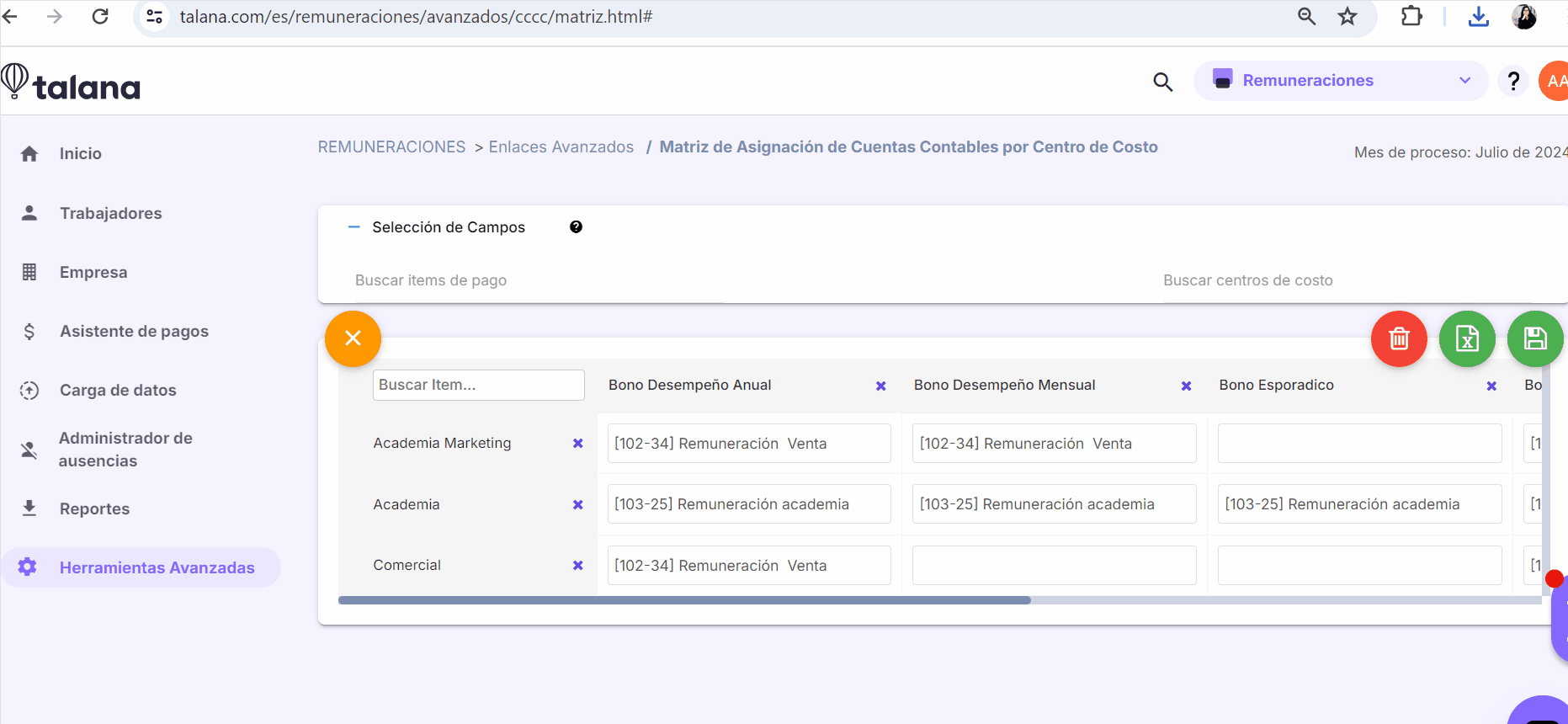Click the REMUNERACIONES breadcrumb link
Screen dimensions: 1568x724
click(x=391, y=147)
